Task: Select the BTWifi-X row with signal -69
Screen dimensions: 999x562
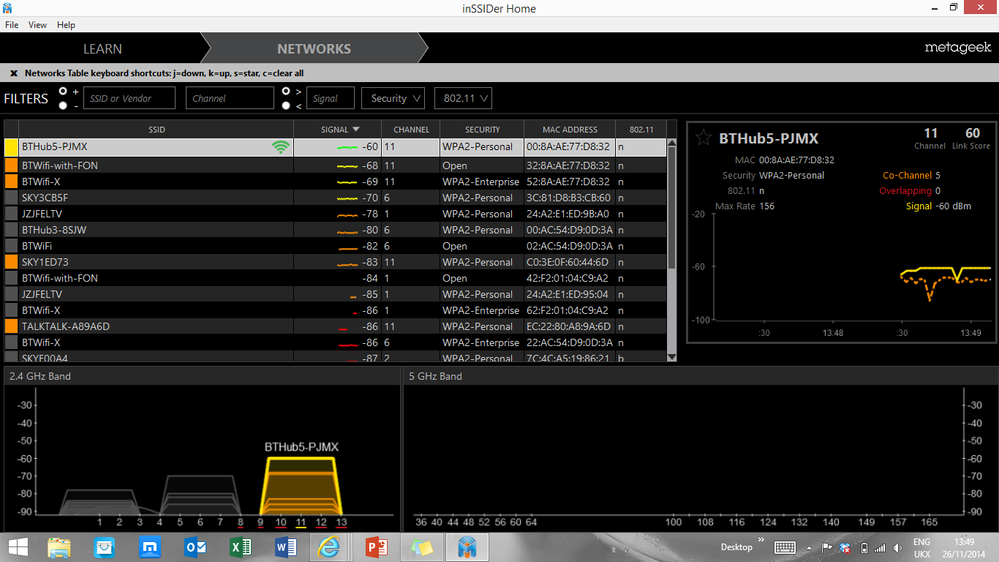Action: pyautogui.click(x=336, y=182)
